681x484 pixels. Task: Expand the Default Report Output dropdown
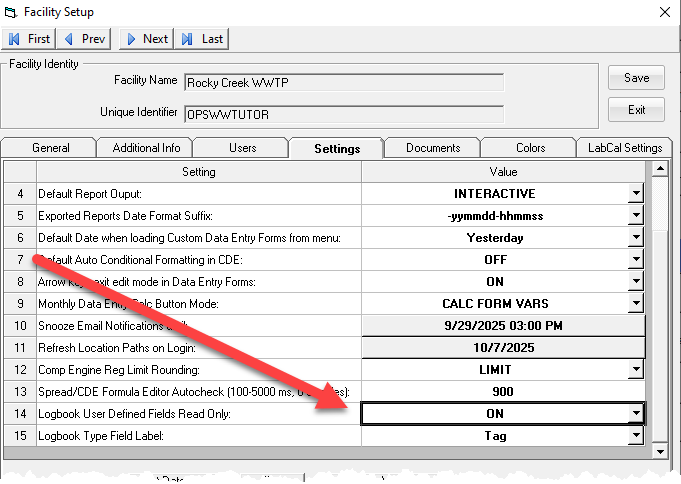pyautogui.click(x=635, y=194)
